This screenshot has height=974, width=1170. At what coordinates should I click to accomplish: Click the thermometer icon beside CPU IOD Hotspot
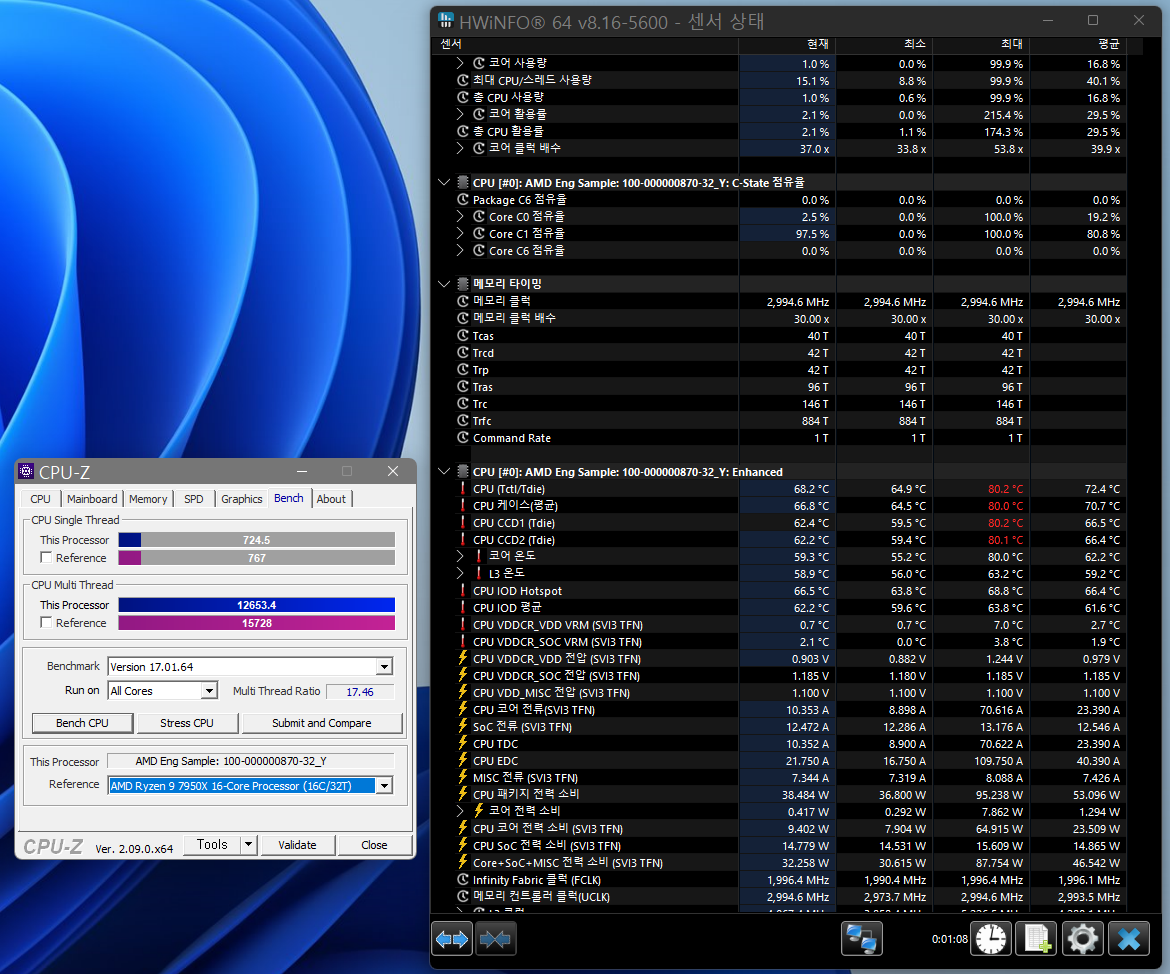463,591
